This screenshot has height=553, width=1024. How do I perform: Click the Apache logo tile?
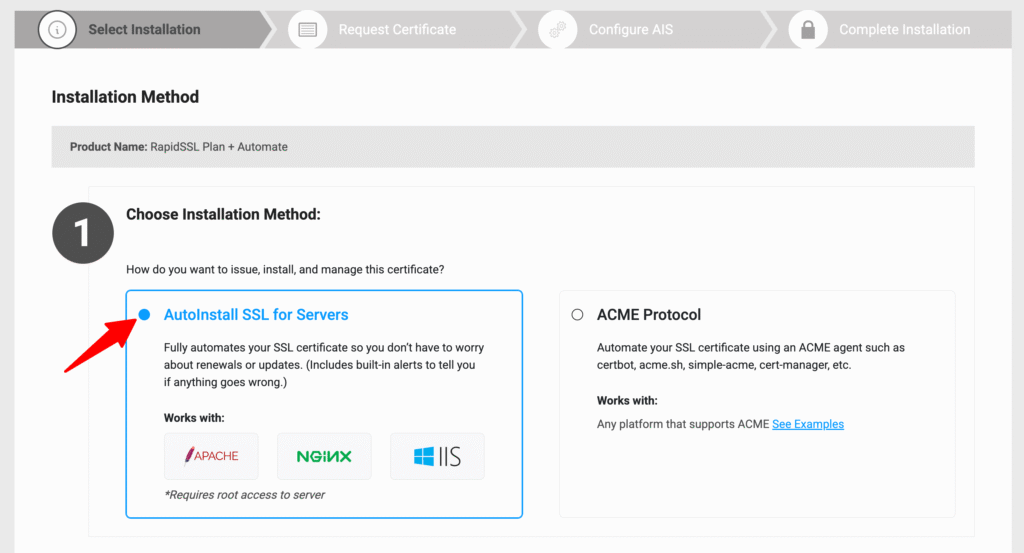click(x=211, y=456)
